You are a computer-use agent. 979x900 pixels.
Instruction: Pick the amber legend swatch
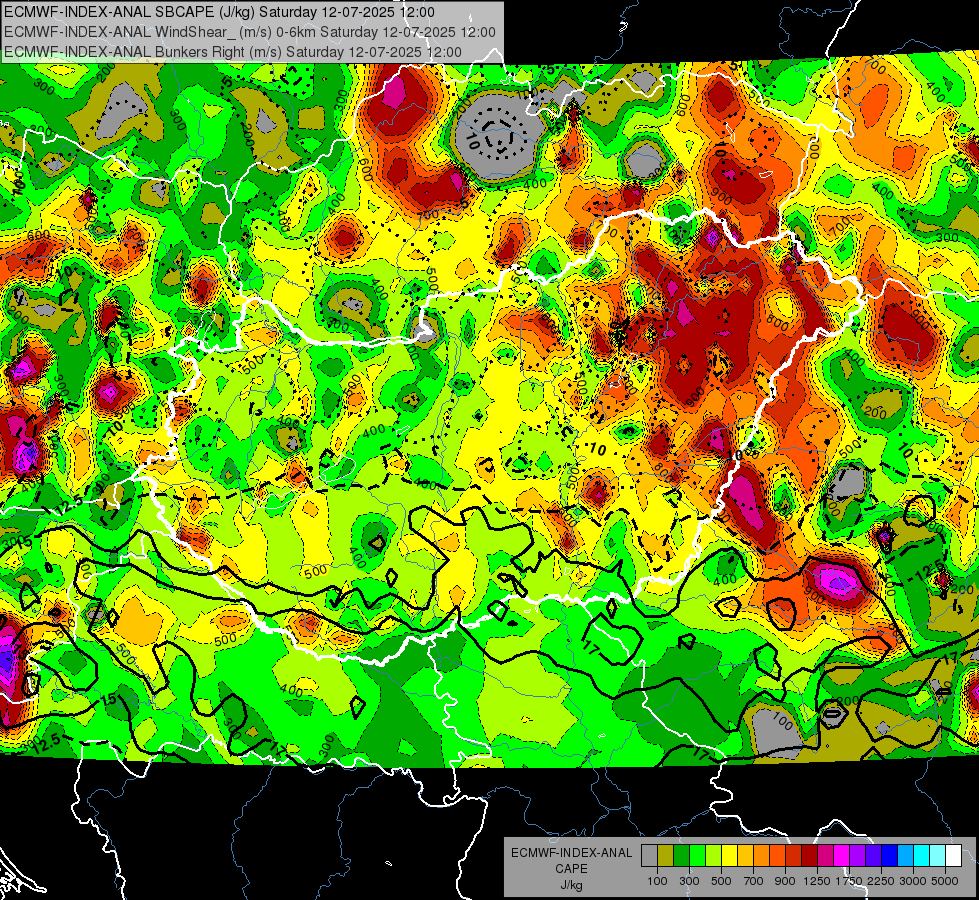pyautogui.click(x=745, y=856)
